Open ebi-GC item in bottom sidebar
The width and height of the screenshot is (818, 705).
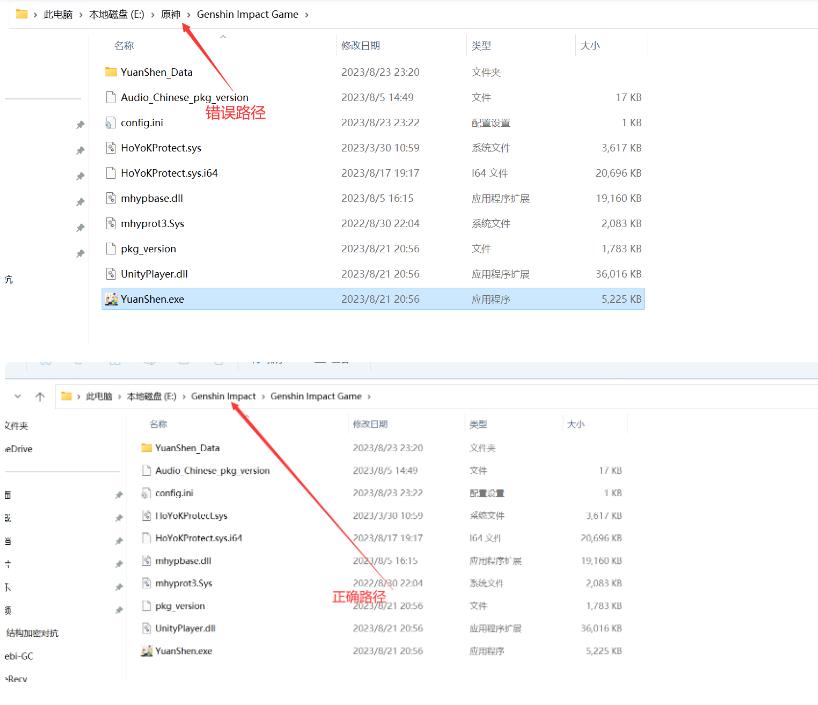(x=19, y=656)
